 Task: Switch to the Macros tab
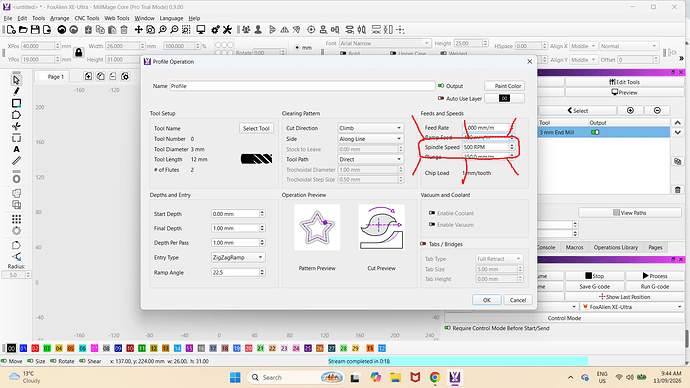[x=574, y=247]
